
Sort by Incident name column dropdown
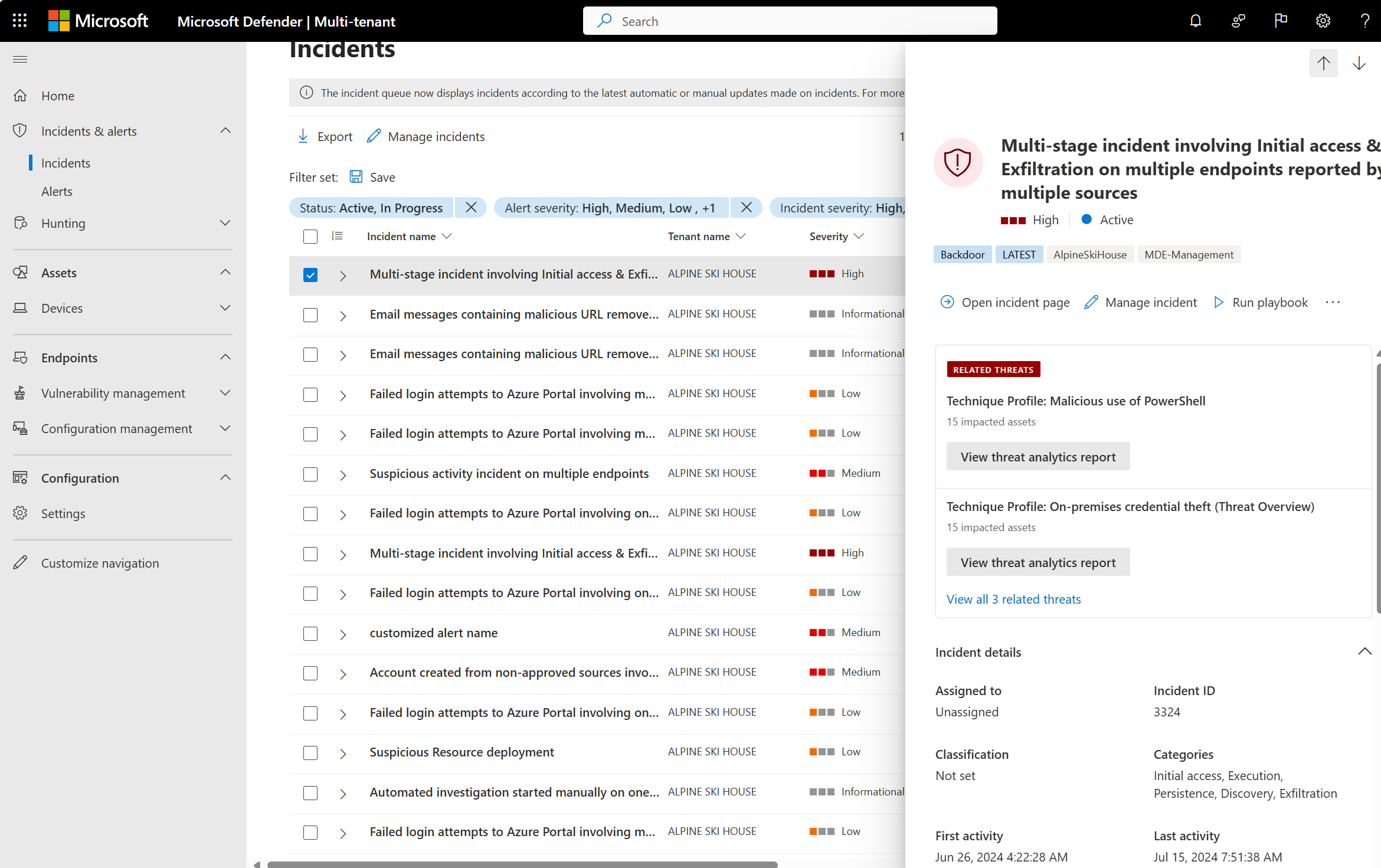[447, 236]
